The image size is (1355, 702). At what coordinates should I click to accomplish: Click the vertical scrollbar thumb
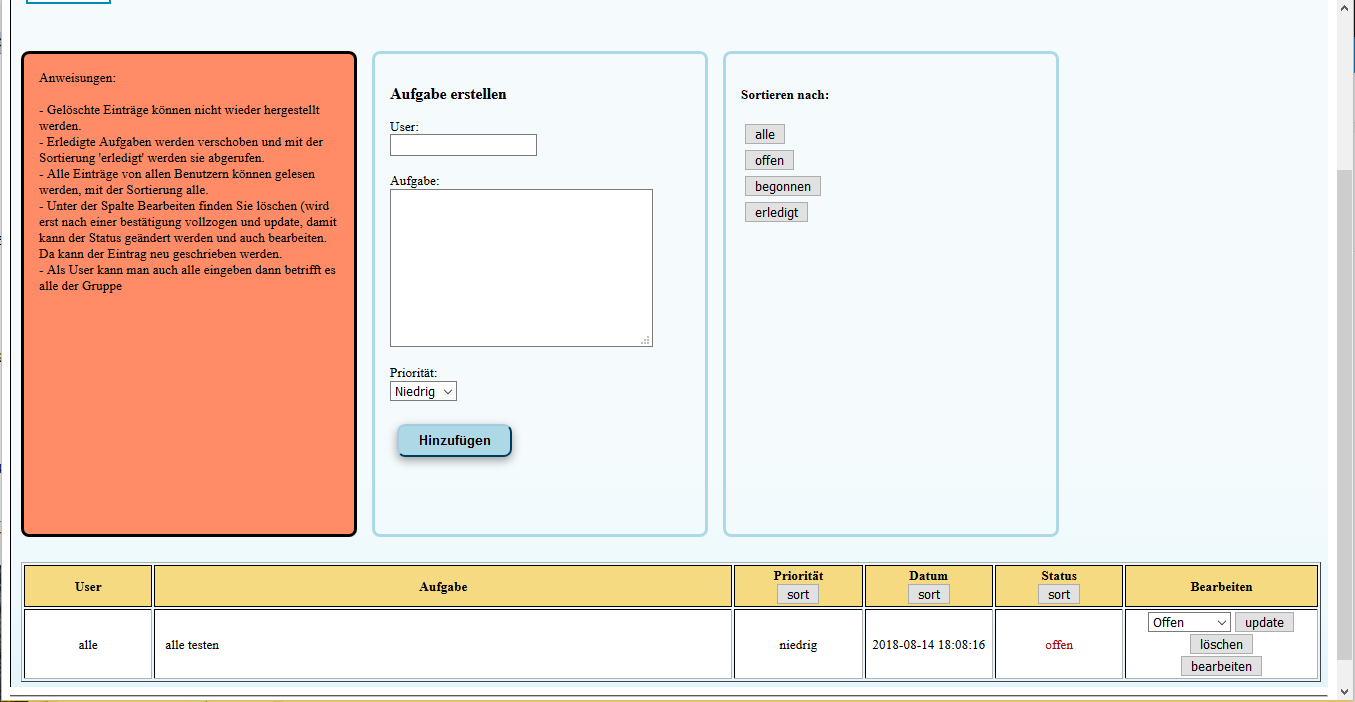1345,410
